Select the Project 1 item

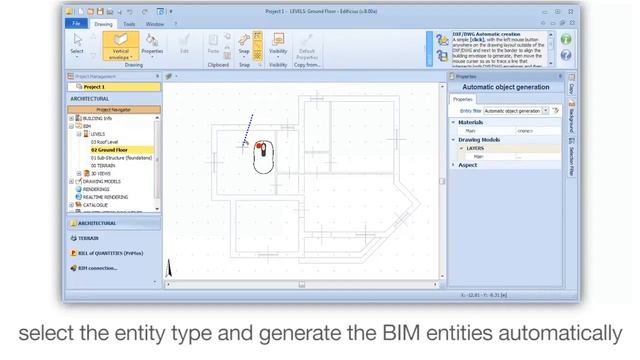pos(114,87)
